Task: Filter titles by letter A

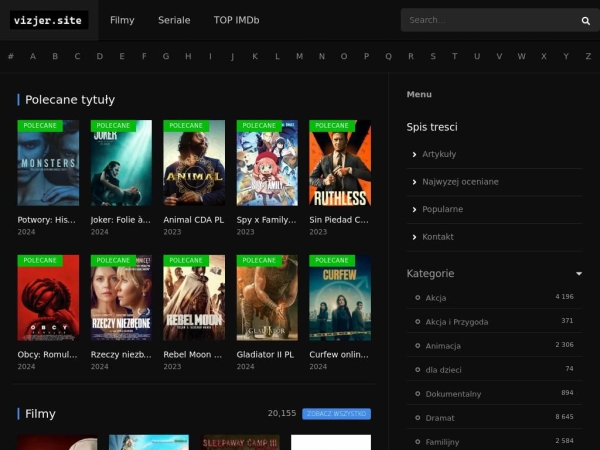Action: 33,56
